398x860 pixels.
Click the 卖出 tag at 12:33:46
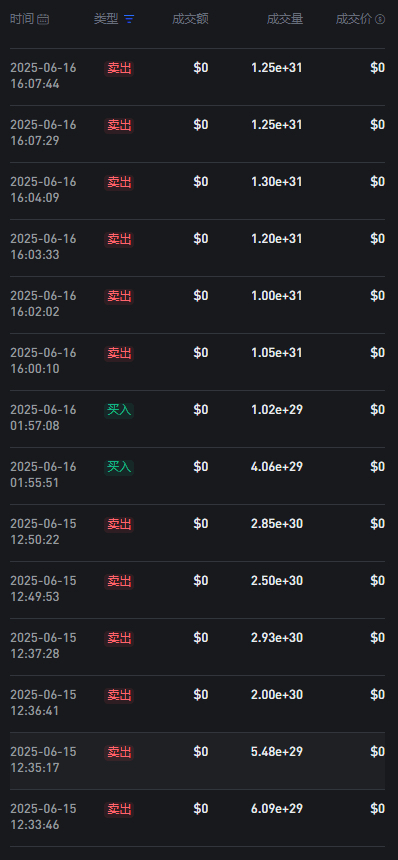[x=119, y=810]
